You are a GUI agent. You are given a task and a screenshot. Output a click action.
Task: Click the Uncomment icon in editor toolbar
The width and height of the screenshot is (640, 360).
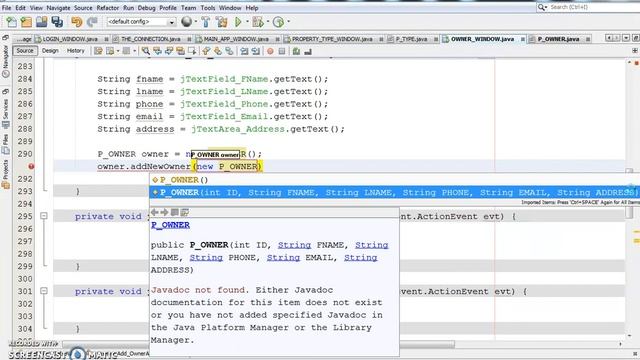[x=308, y=51]
